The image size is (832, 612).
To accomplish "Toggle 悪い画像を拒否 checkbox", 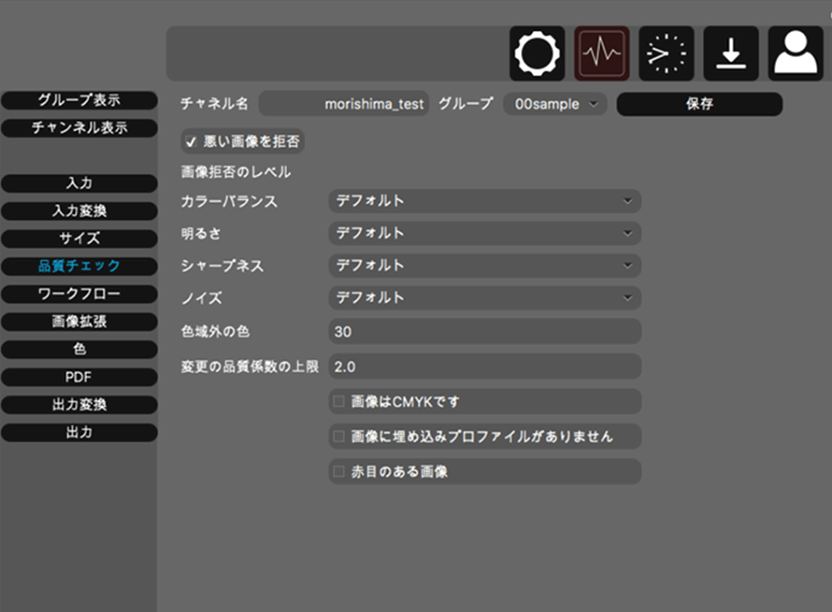I will pyautogui.click(x=191, y=142).
